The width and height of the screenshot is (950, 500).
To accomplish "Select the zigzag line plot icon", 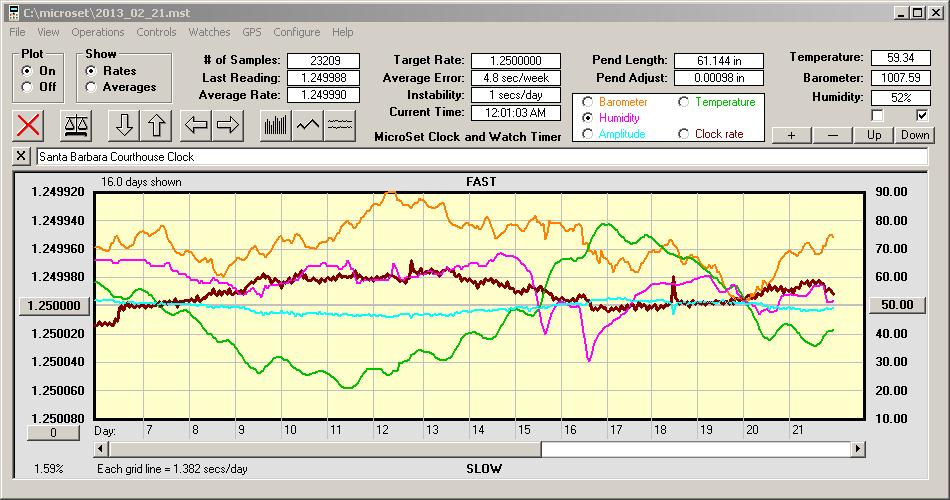I will (x=308, y=125).
